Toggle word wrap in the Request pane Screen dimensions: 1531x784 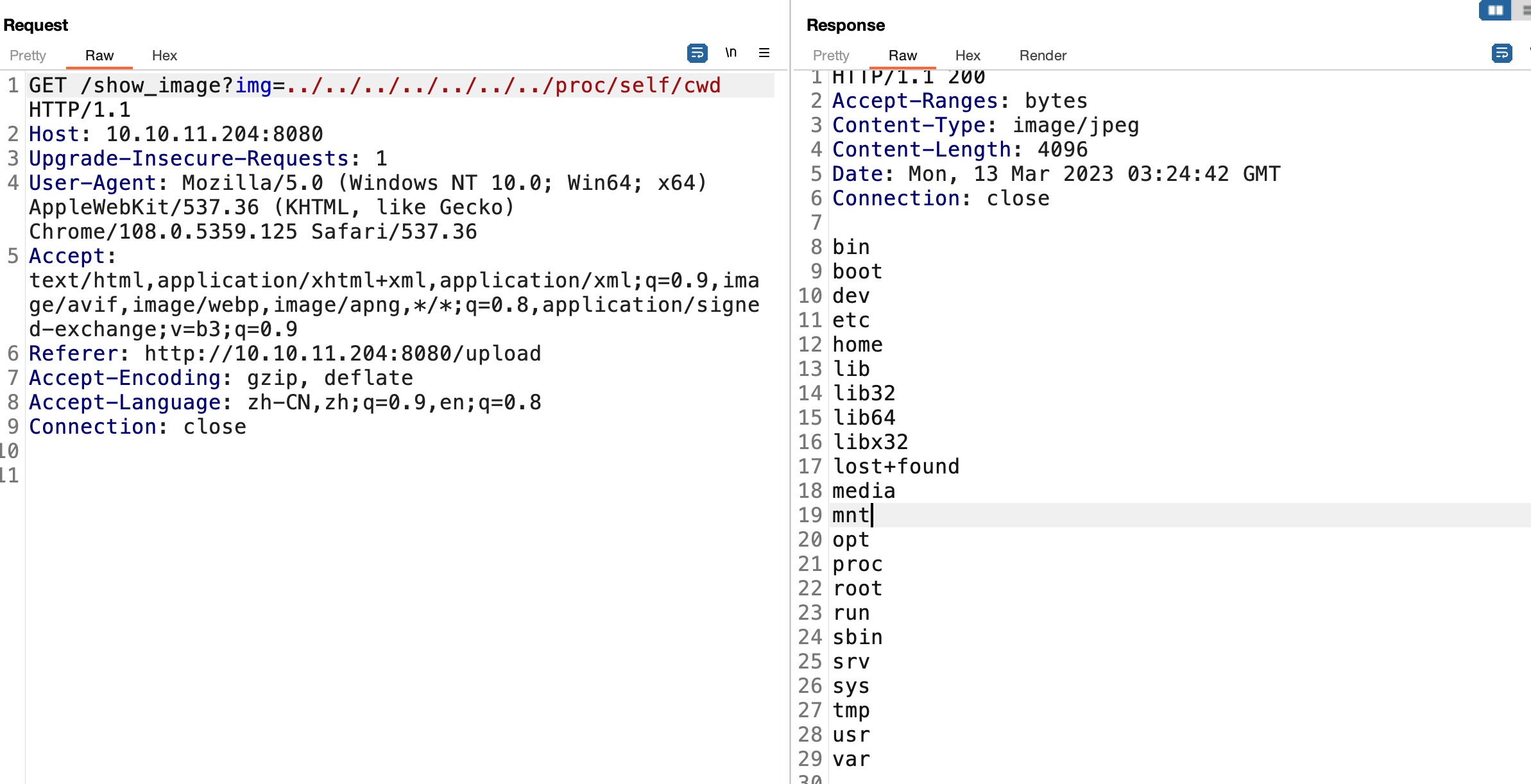point(697,53)
